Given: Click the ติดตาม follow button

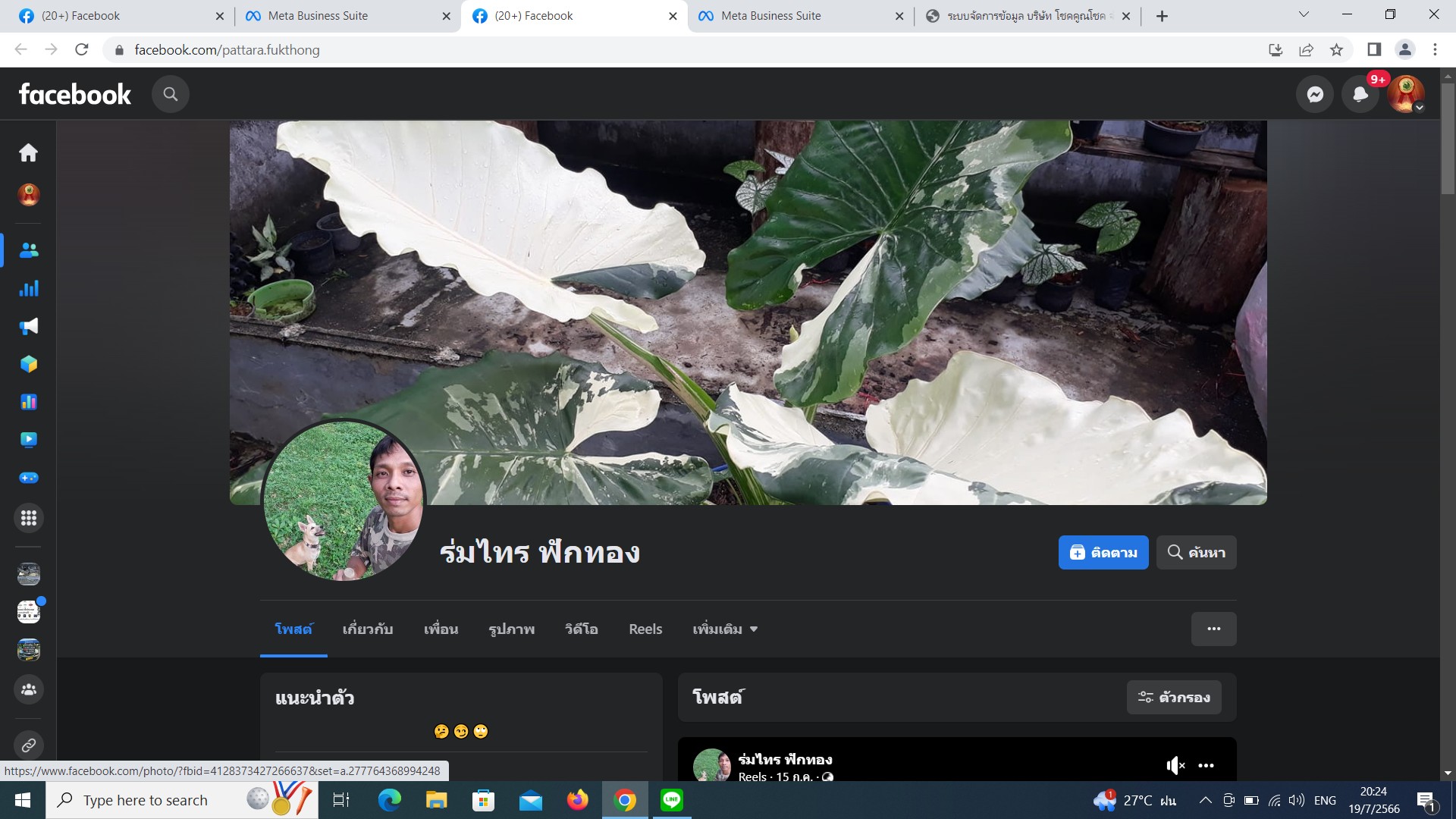Looking at the screenshot, I should 1103,552.
